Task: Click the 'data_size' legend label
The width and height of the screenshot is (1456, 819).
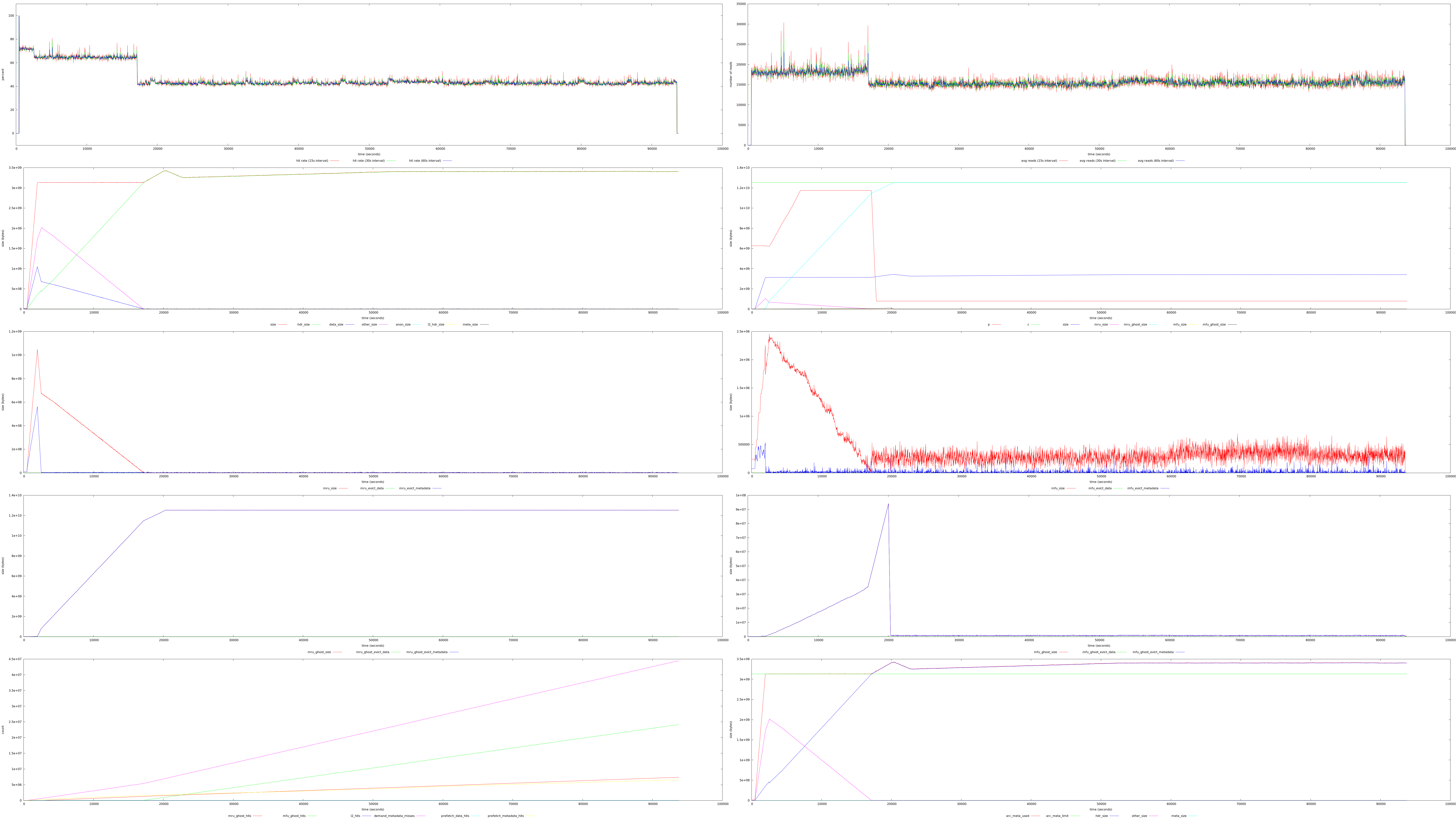Action: point(336,324)
